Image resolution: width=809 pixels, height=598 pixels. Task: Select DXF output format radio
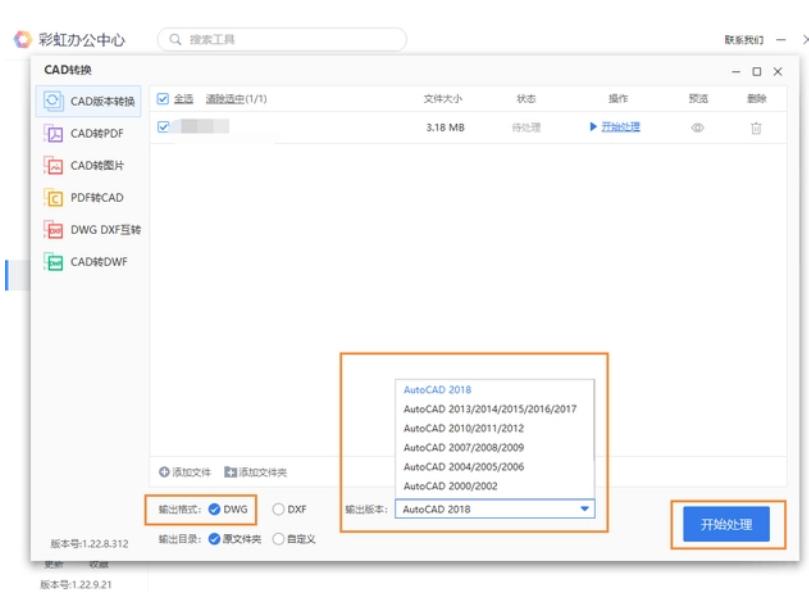pyautogui.click(x=278, y=509)
